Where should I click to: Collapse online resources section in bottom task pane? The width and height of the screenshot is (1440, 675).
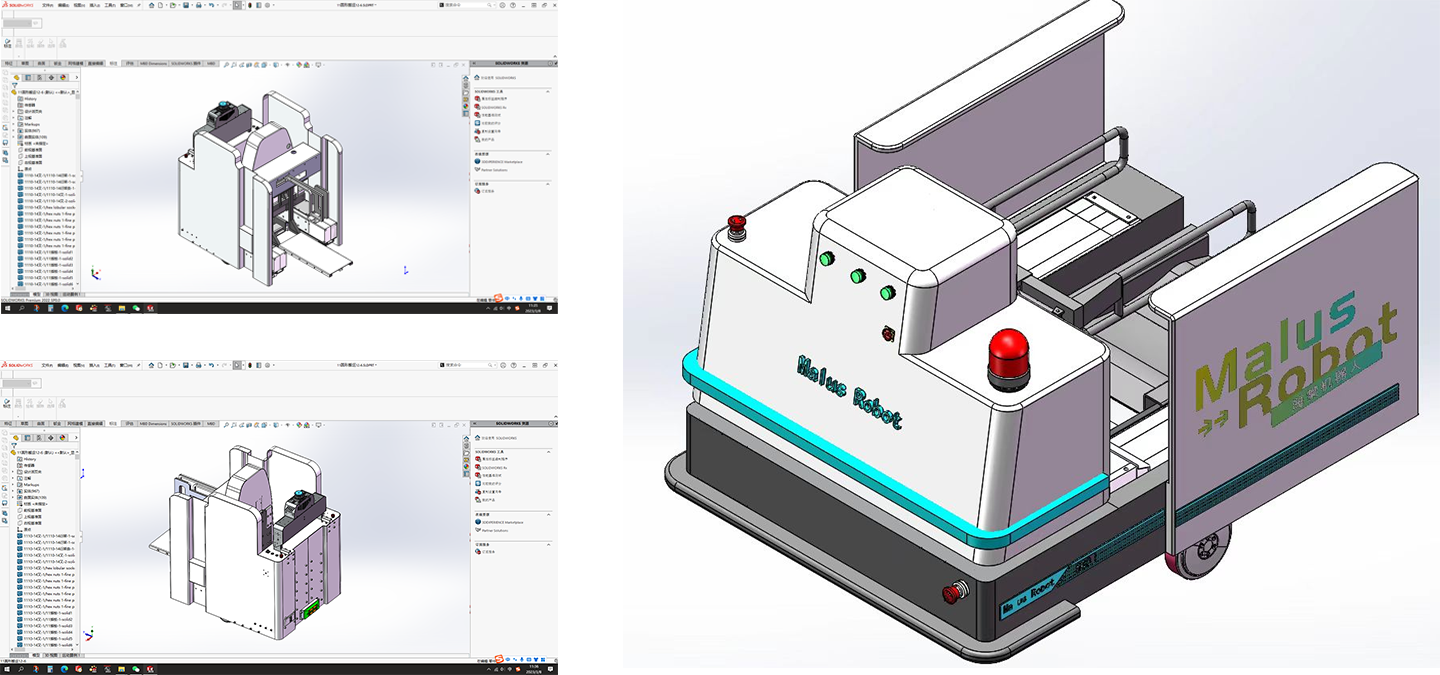coord(548,515)
